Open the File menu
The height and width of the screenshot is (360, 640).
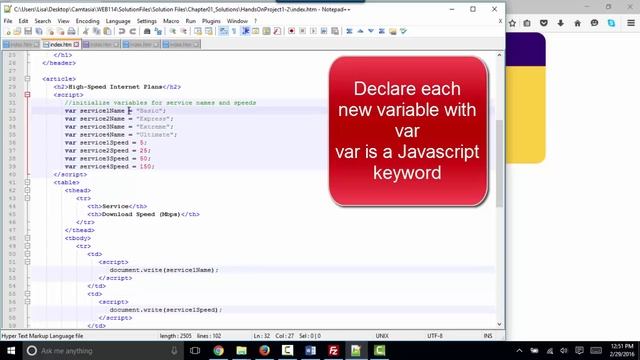[8, 21]
